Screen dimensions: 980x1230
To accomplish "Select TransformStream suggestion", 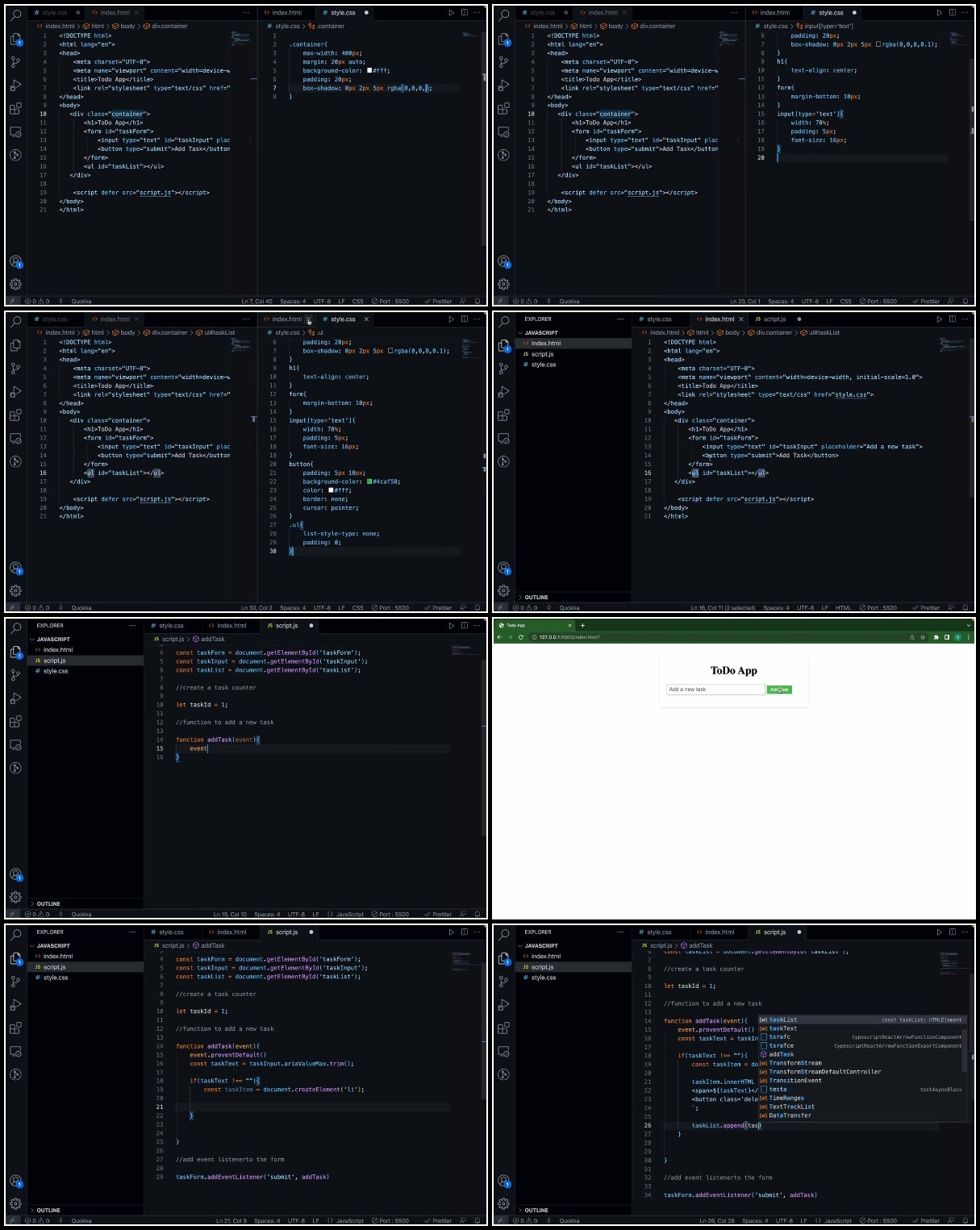I will pos(861,1063).
